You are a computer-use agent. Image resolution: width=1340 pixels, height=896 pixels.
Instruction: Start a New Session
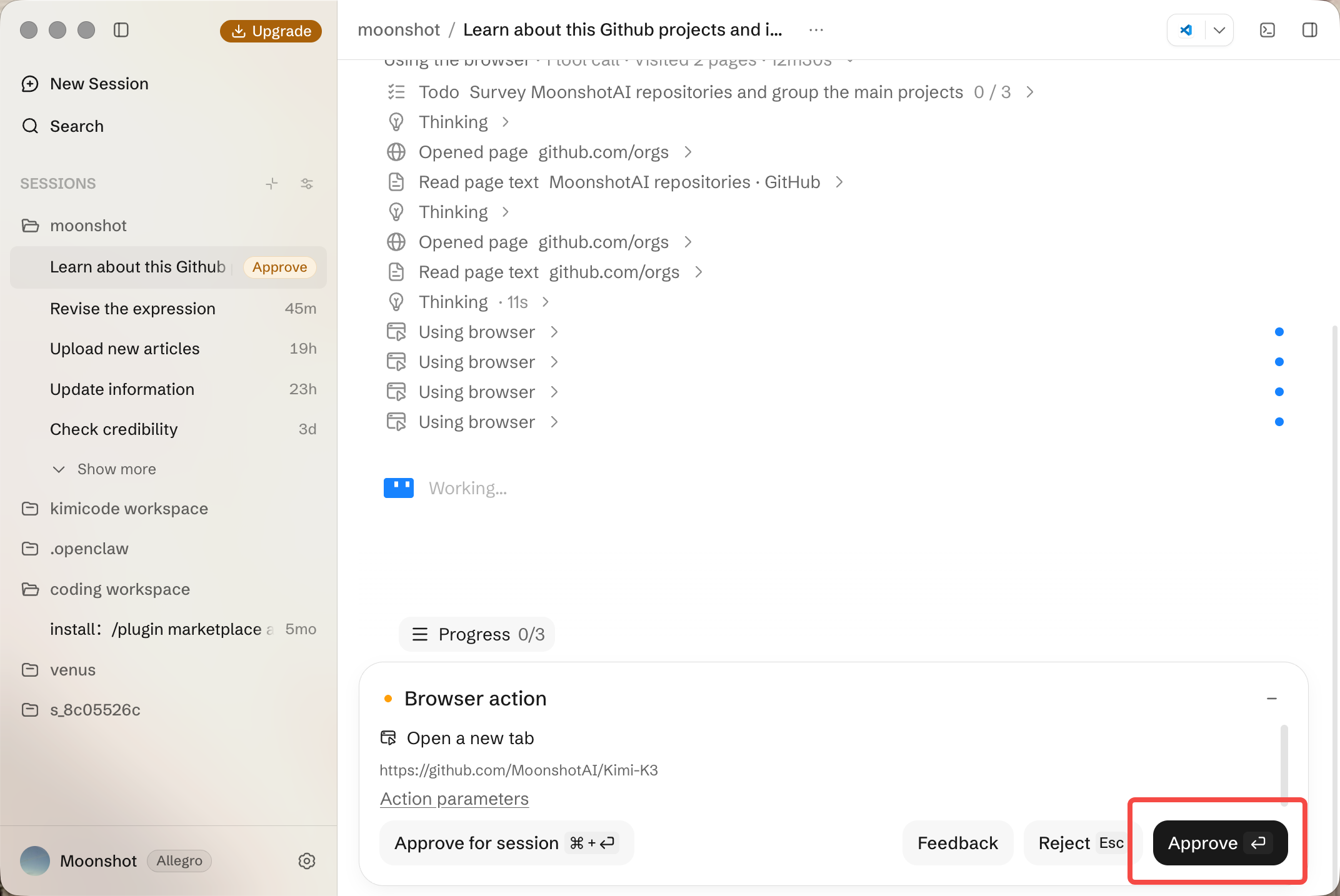[85, 84]
